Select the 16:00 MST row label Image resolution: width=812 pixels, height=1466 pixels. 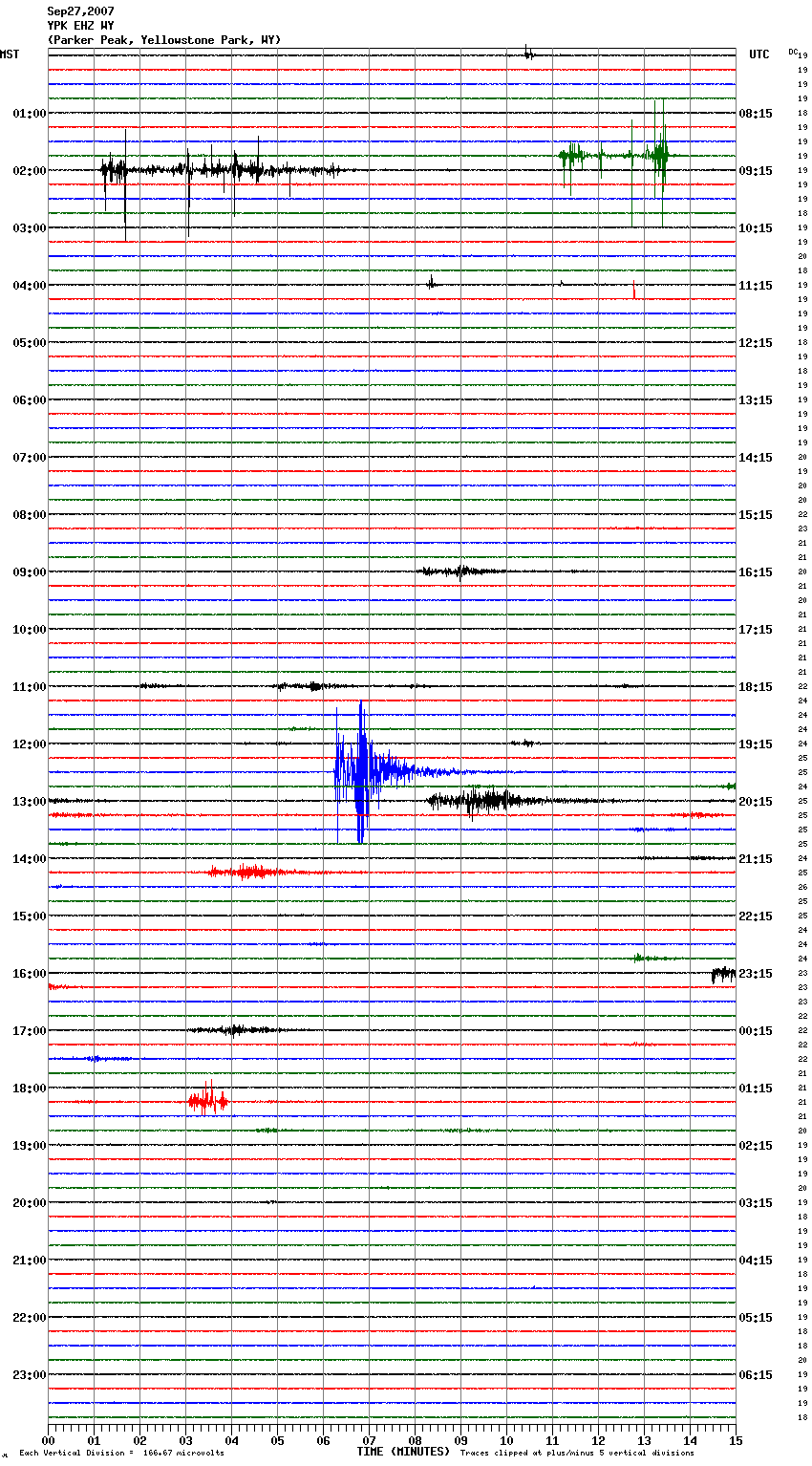click(29, 973)
